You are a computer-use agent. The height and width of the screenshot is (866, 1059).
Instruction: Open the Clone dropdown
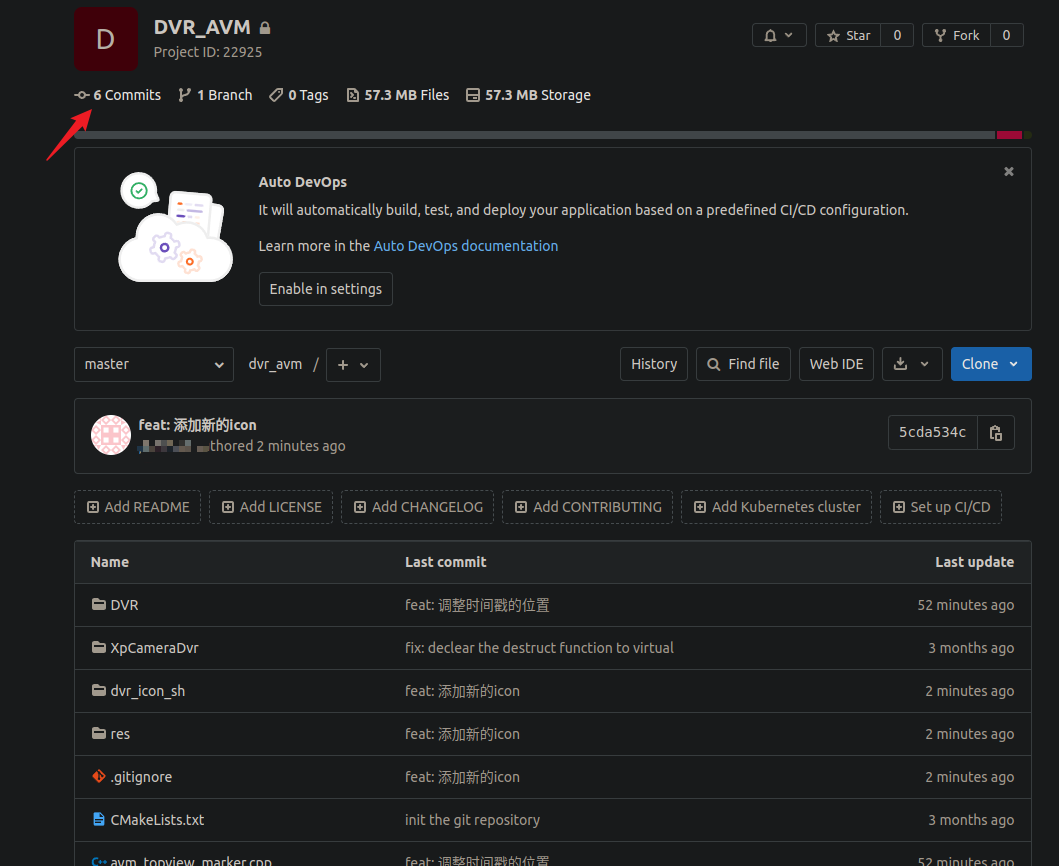(991, 364)
